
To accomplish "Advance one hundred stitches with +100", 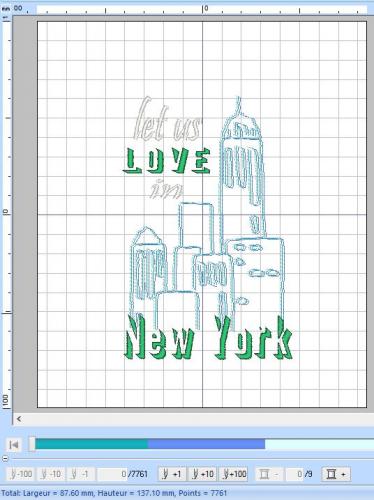I will point(233,474).
